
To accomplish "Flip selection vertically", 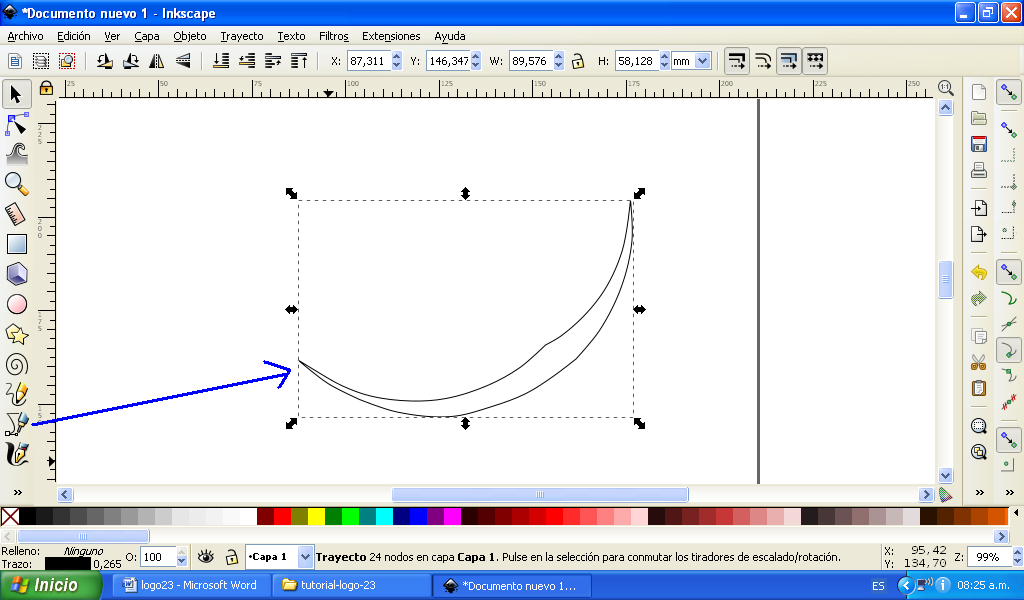I will point(183,61).
